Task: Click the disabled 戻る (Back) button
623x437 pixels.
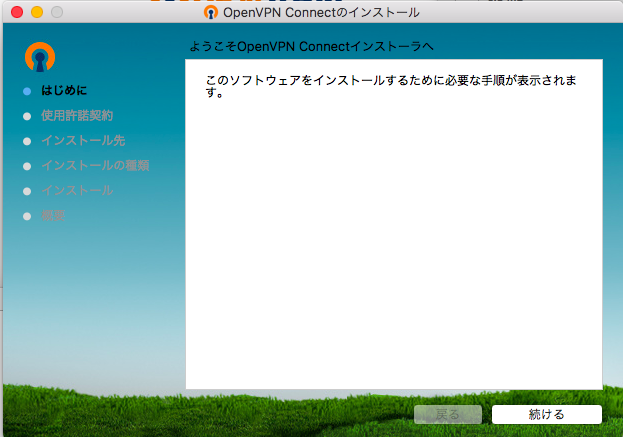Action: pos(448,414)
